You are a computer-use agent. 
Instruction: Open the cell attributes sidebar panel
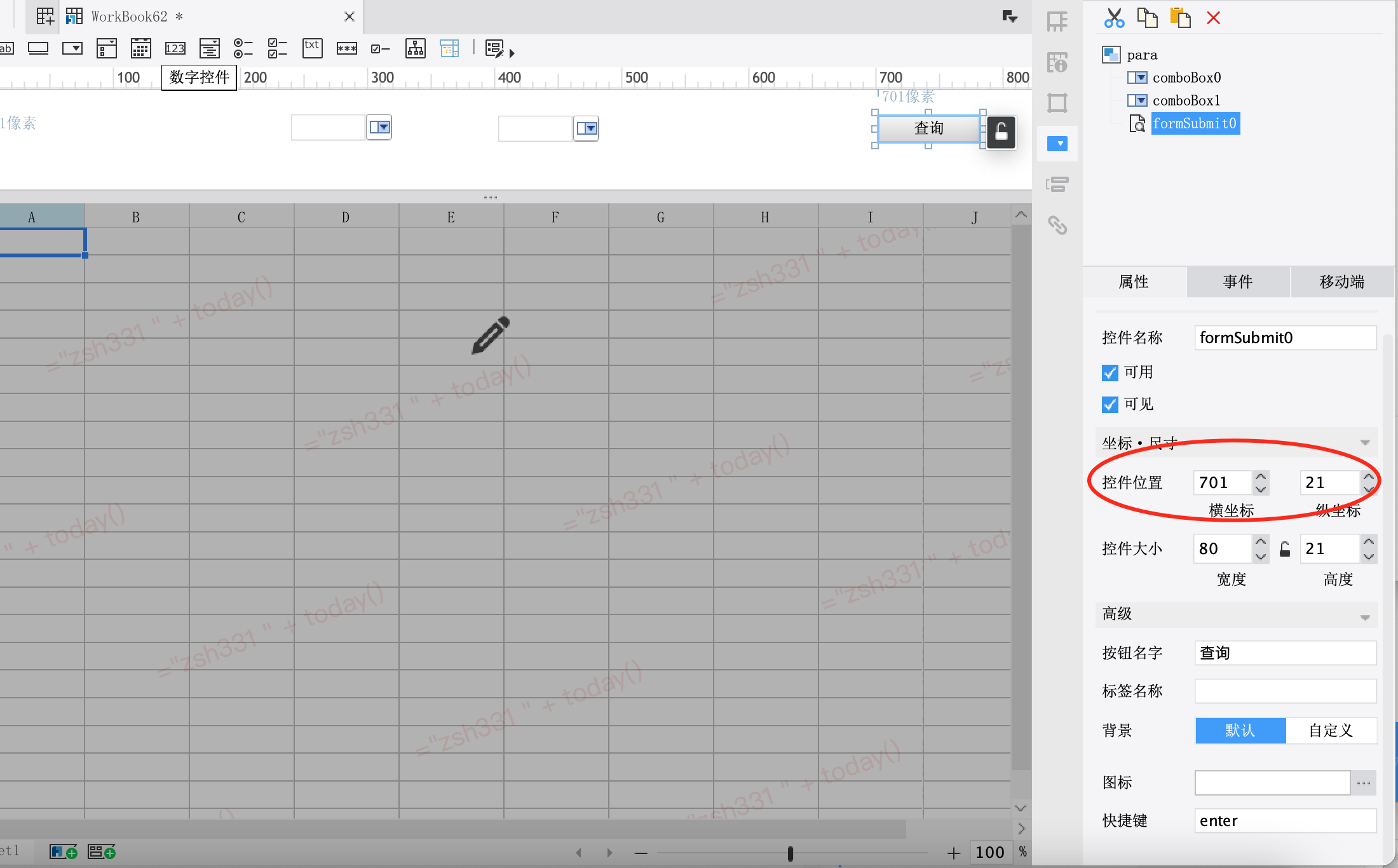point(1057,62)
